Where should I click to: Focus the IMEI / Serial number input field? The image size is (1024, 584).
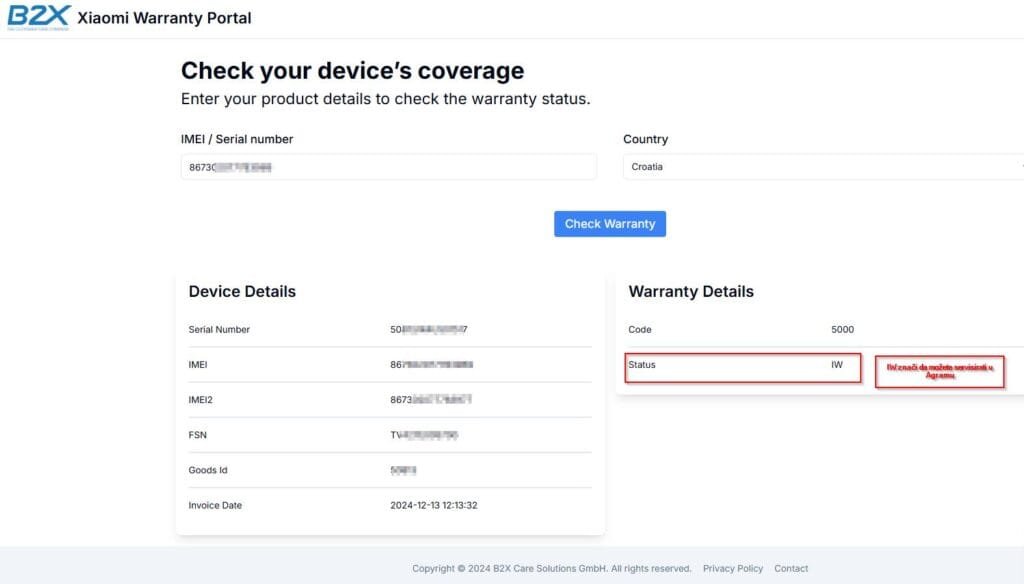pyautogui.click(x=389, y=167)
